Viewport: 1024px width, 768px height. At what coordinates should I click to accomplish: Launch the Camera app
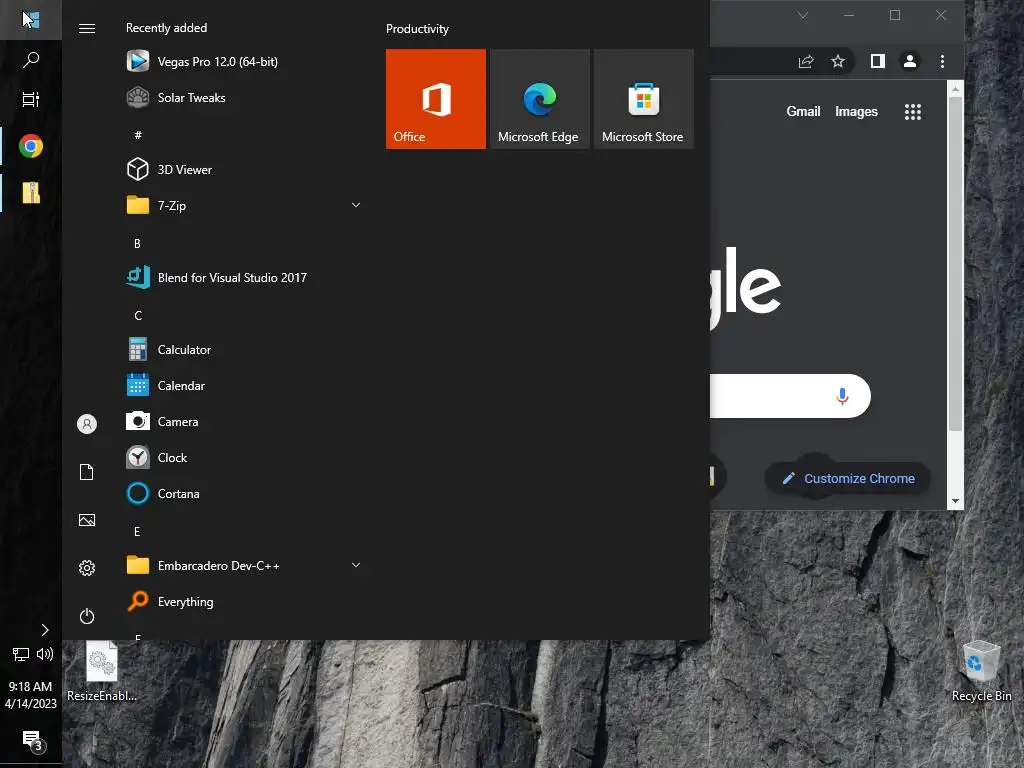coord(243,422)
